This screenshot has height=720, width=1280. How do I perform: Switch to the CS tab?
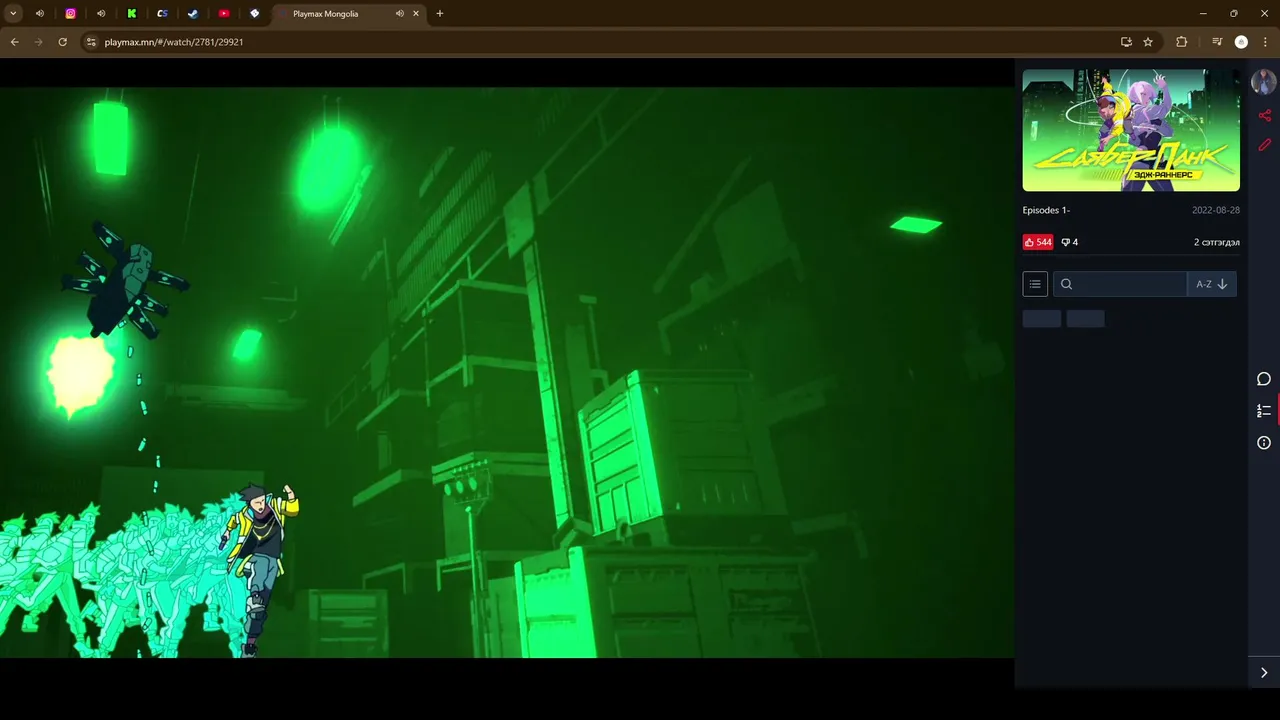162,14
